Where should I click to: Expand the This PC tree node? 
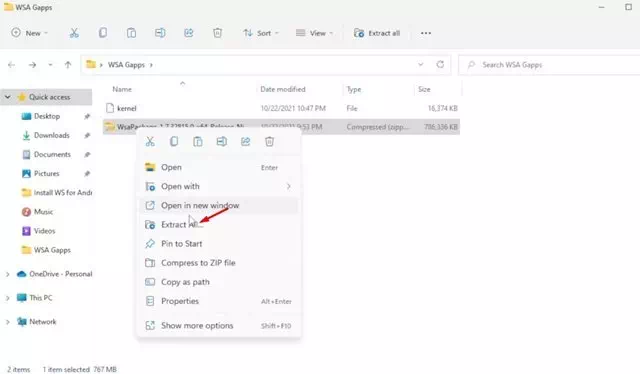pos(7,298)
